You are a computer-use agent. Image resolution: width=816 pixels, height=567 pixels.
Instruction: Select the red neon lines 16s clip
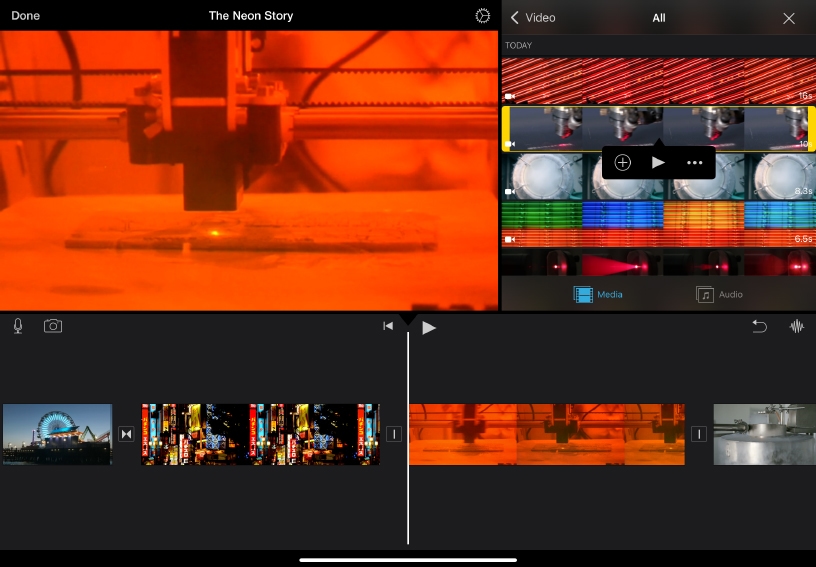tap(658, 80)
